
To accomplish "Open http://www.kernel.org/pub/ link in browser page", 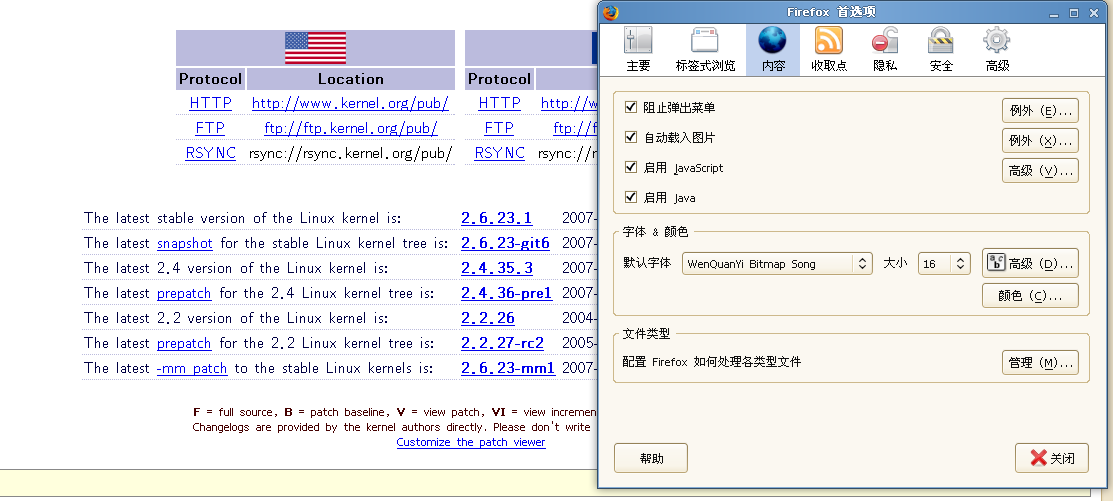I will [x=351, y=103].
